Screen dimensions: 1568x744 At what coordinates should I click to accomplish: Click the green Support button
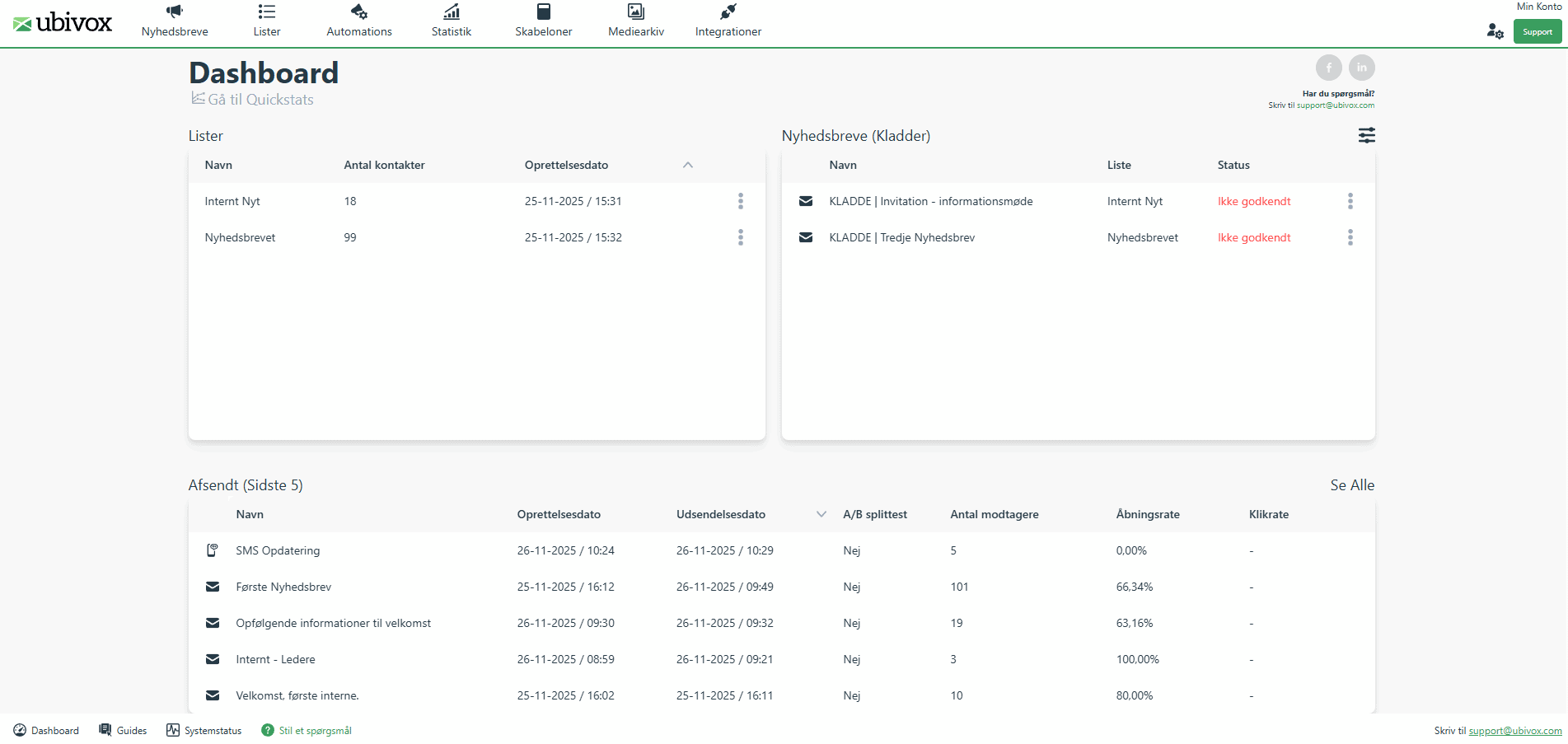click(1537, 30)
